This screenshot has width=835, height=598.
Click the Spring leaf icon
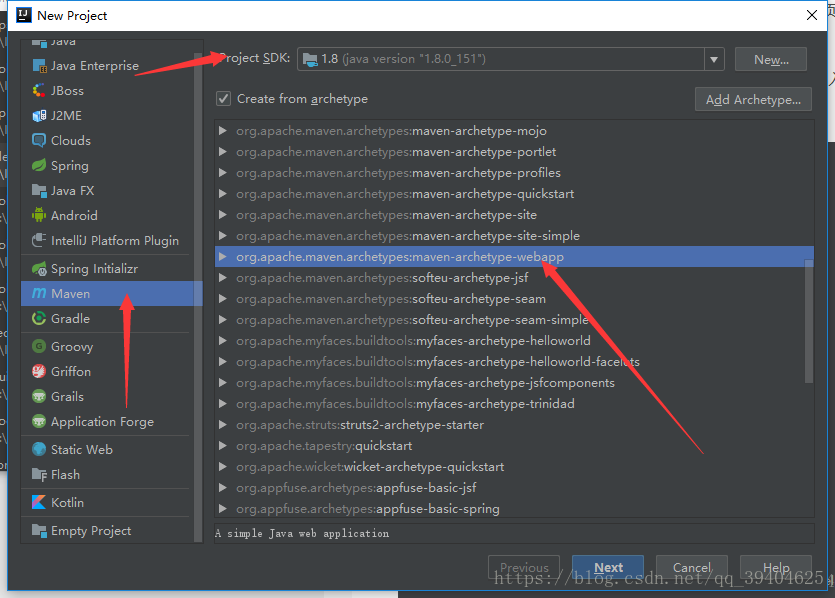39,166
